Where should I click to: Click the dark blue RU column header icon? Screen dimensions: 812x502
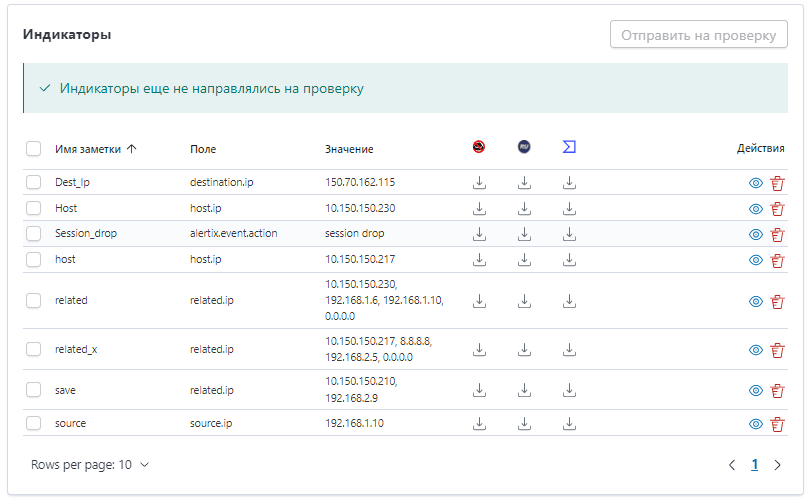pyautogui.click(x=524, y=147)
